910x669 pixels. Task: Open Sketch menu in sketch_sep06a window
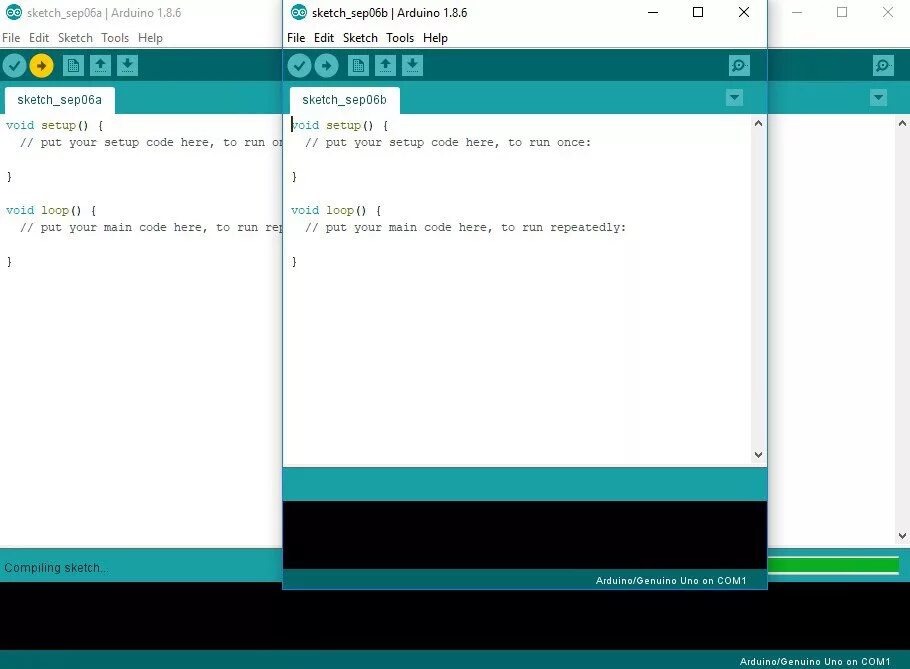75,38
